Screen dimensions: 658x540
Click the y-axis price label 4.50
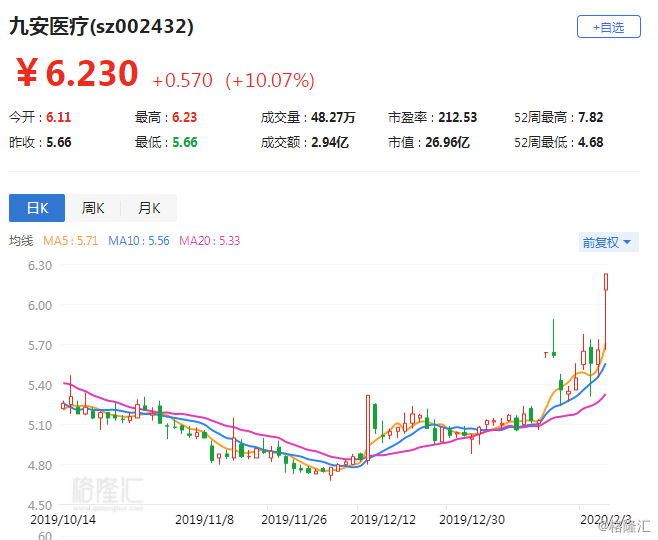[x=40, y=505]
